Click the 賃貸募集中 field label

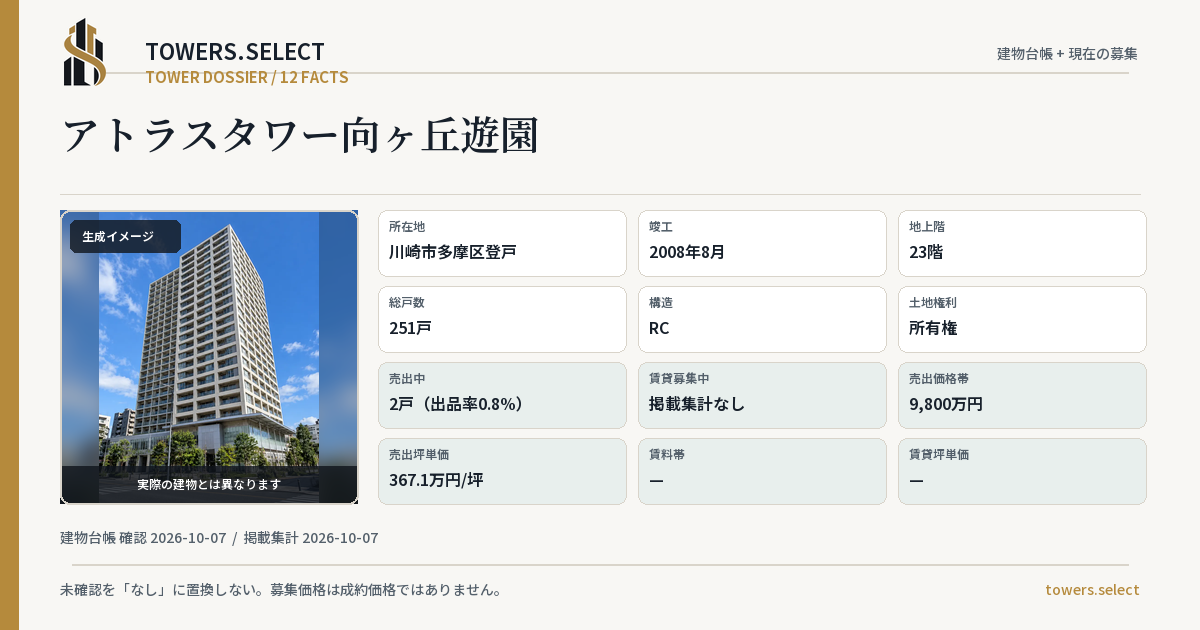click(679, 379)
